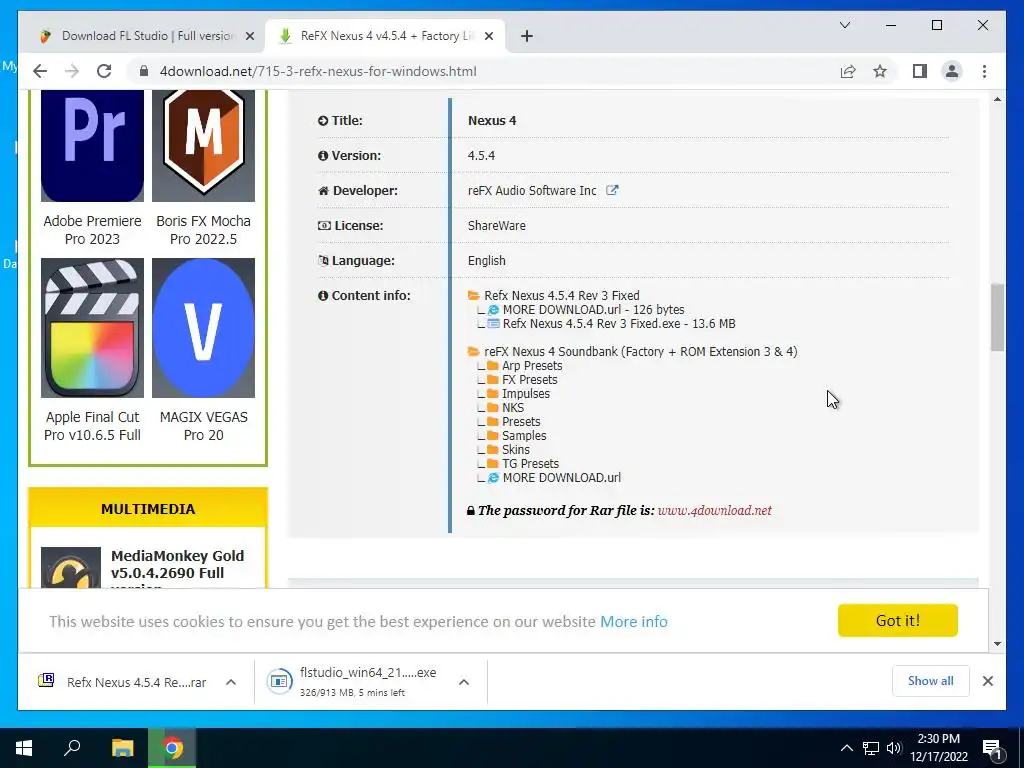Screen dimensions: 1024x768
Task: Click the MediaMonkey Gold thumbnail icon
Action: [71, 568]
